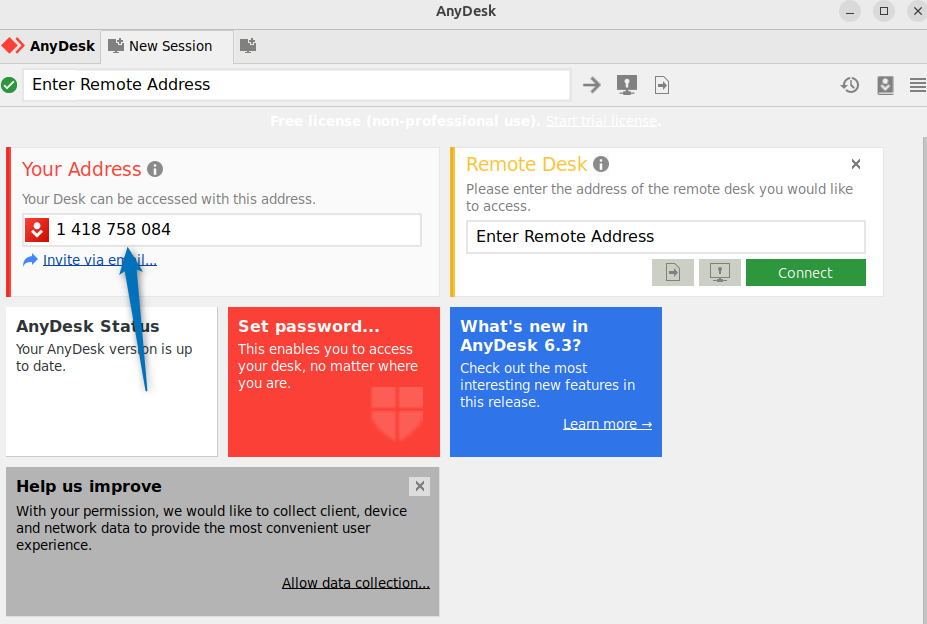Open the session history clock icon
The height and width of the screenshot is (624, 927).
pyautogui.click(x=849, y=85)
